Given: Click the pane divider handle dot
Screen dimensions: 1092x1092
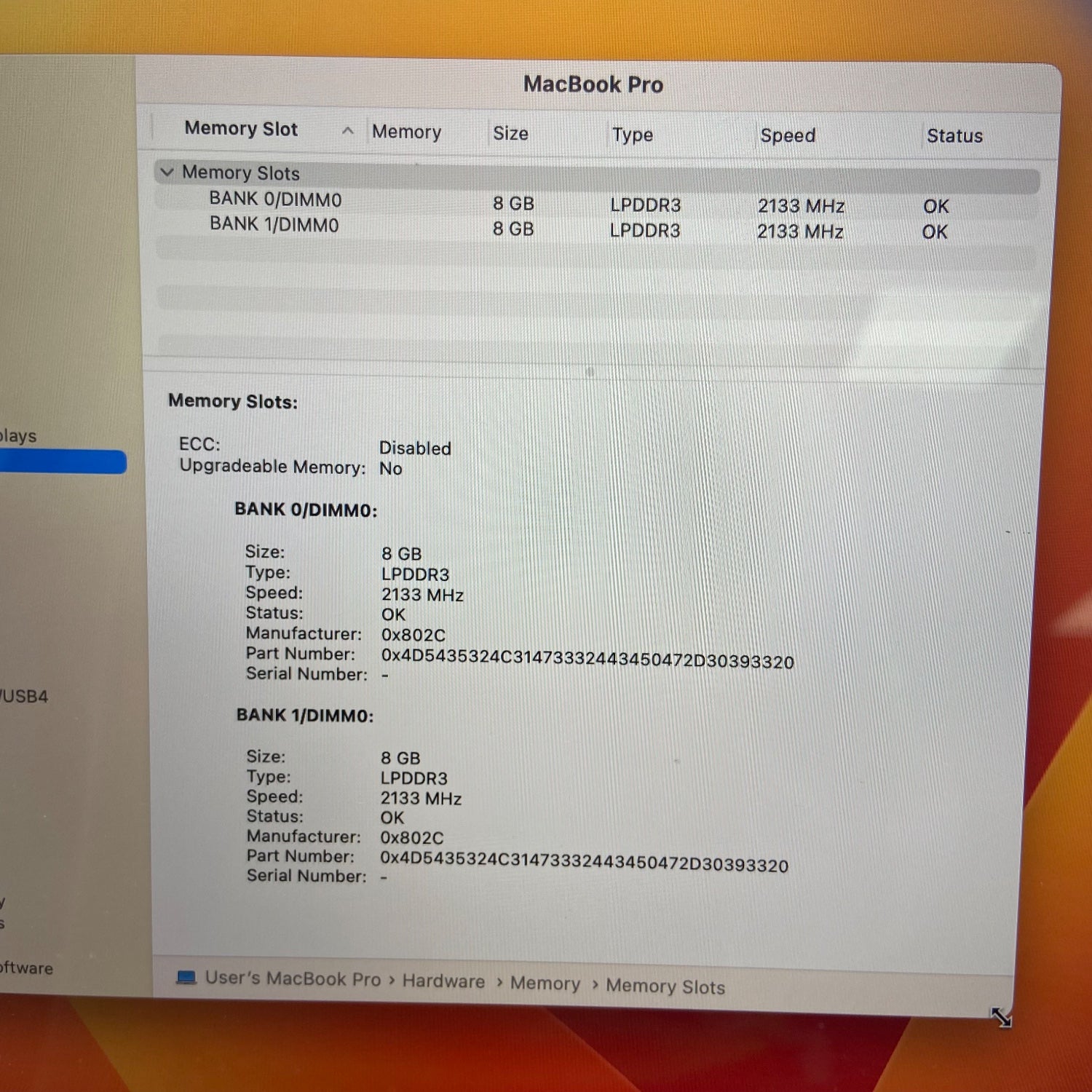Looking at the screenshot, I should (590, 372).
